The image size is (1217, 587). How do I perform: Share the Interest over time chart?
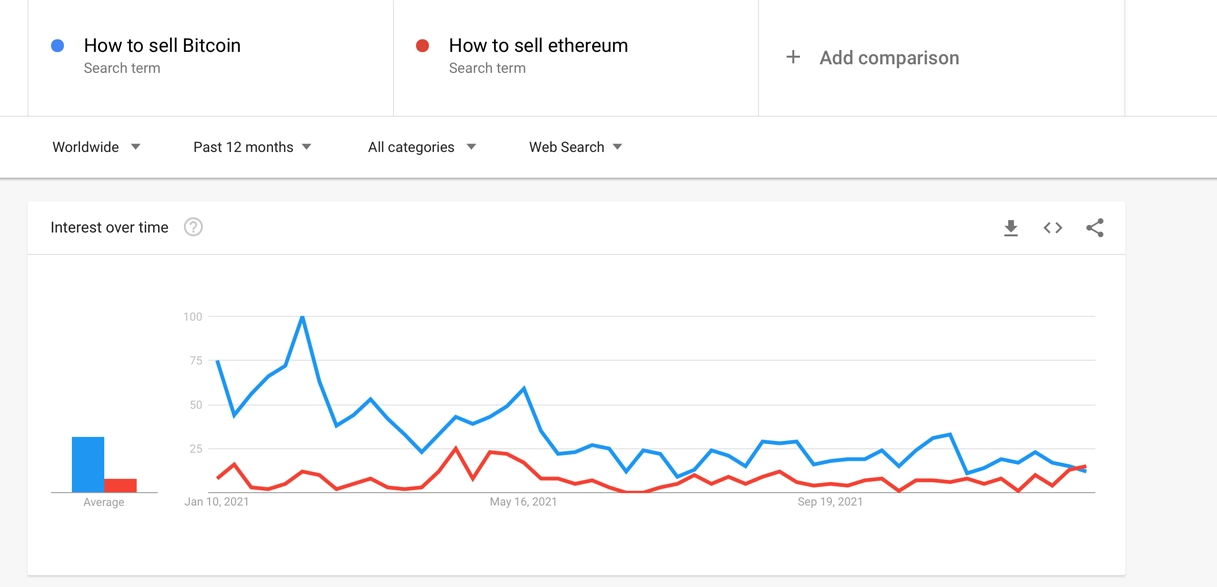click(1094, 227)
